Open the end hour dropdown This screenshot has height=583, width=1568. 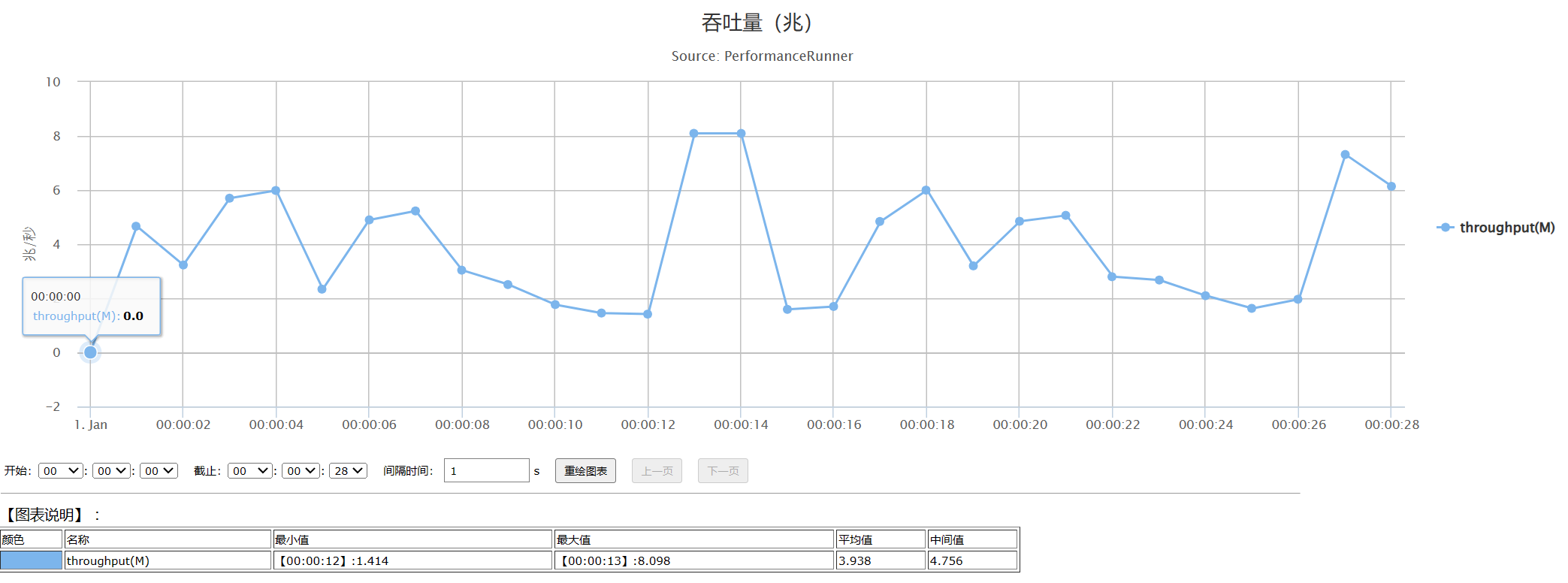(x=250, y=471)
